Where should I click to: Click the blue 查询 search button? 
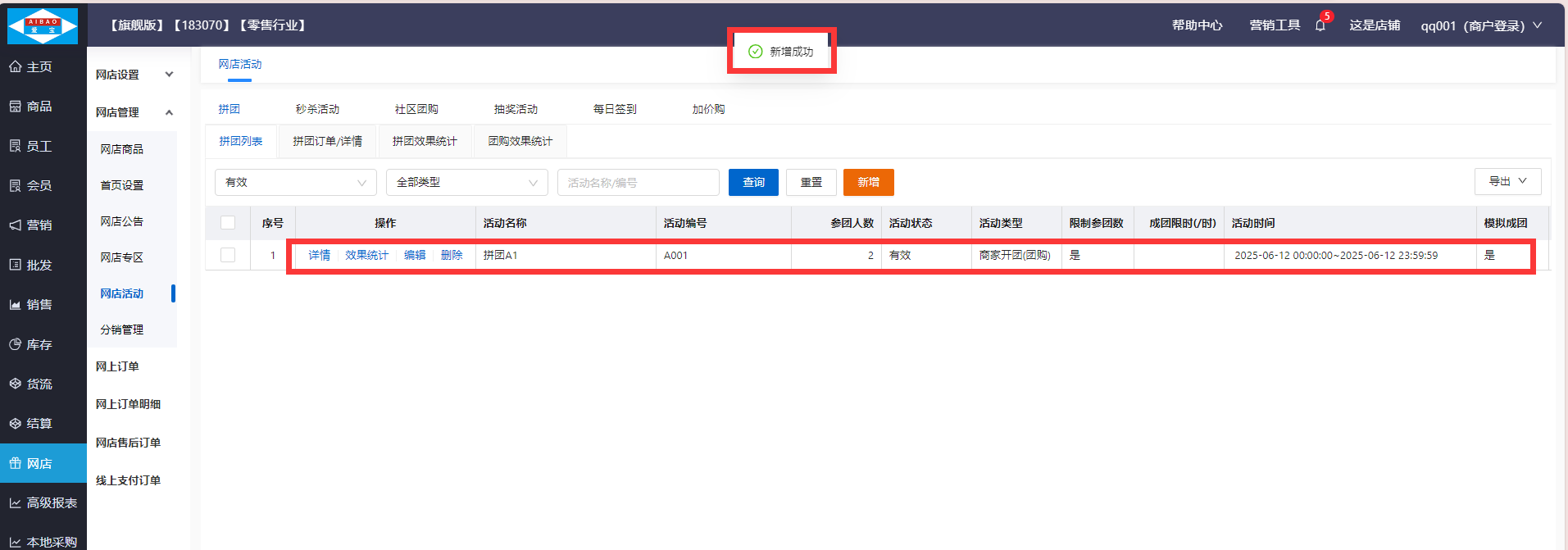tap(753, 182)
